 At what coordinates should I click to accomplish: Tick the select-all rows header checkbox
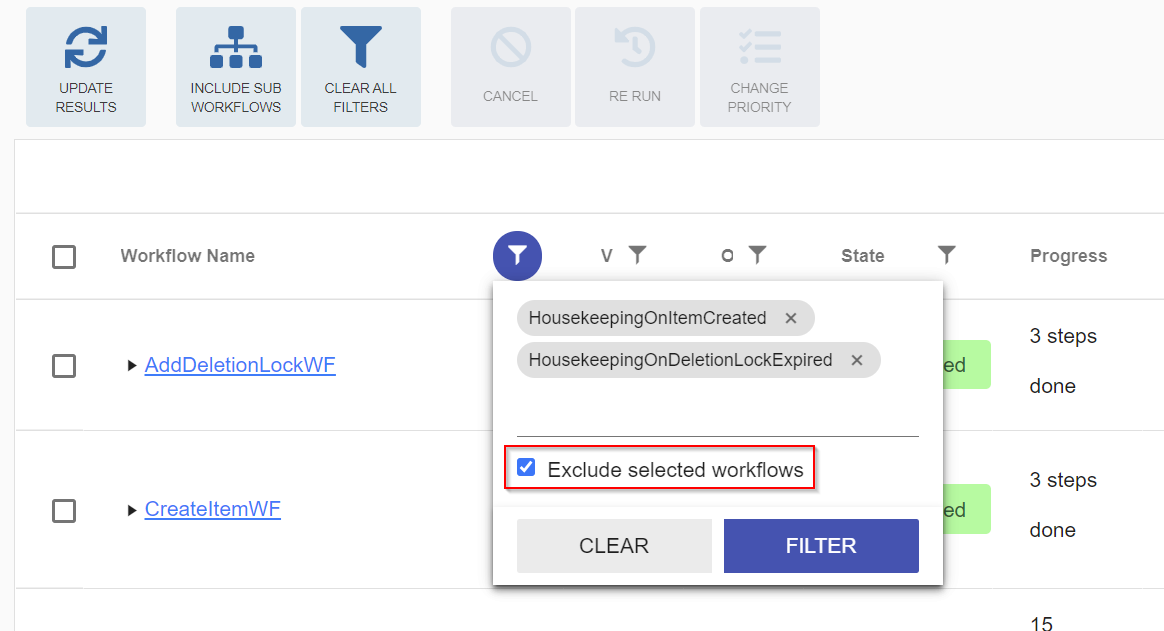click(x=64, y=257)
